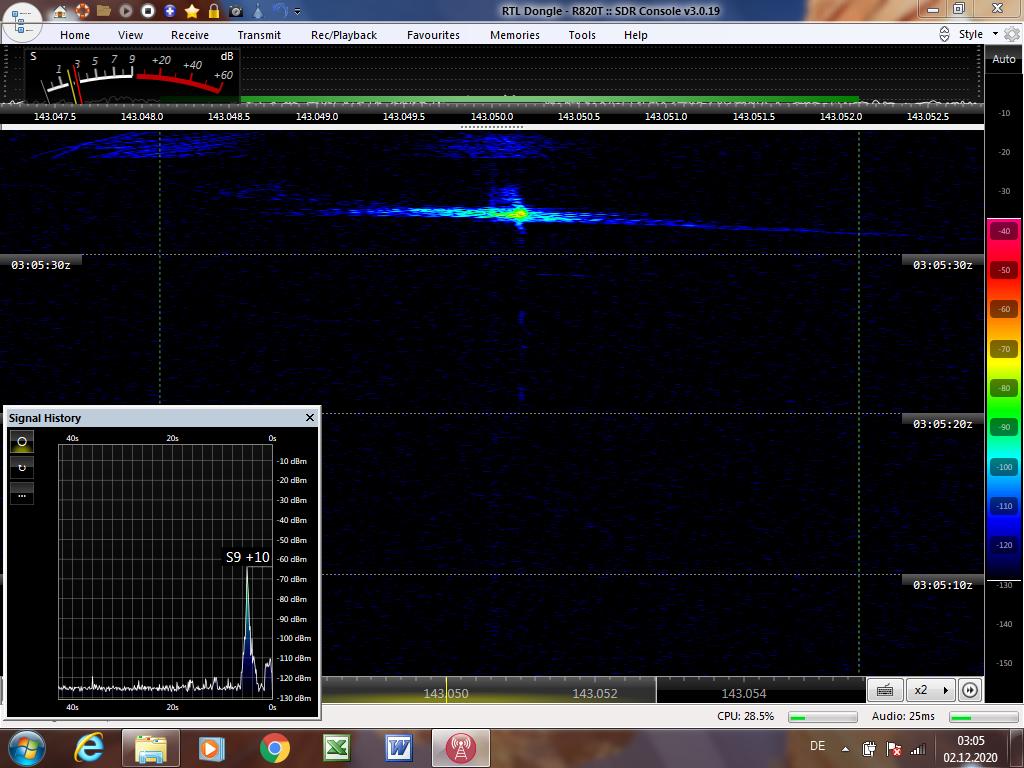This screenshot has width=1024, height=768.
Task: Click 143.052.0 on the frequency scale
Action: [840, 116]
